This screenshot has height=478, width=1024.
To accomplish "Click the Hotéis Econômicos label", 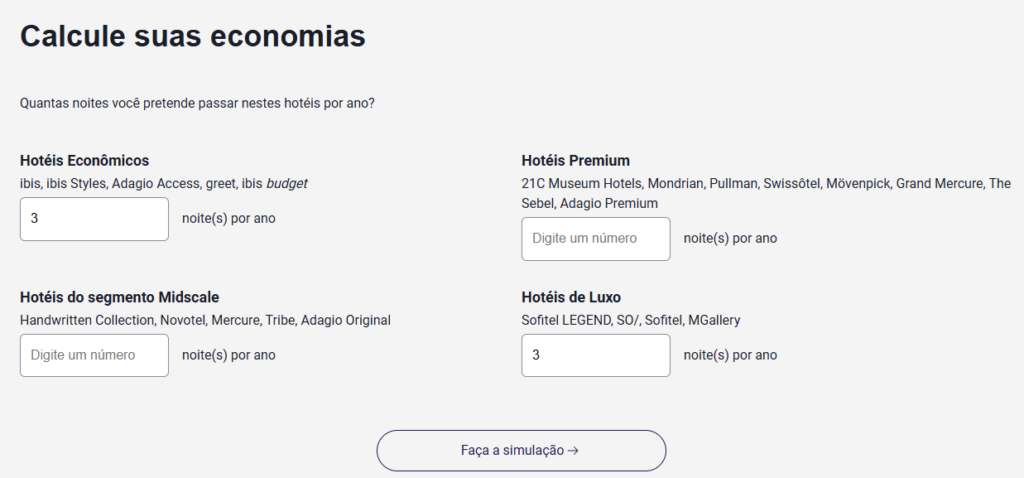I will (x=84, y=160).
